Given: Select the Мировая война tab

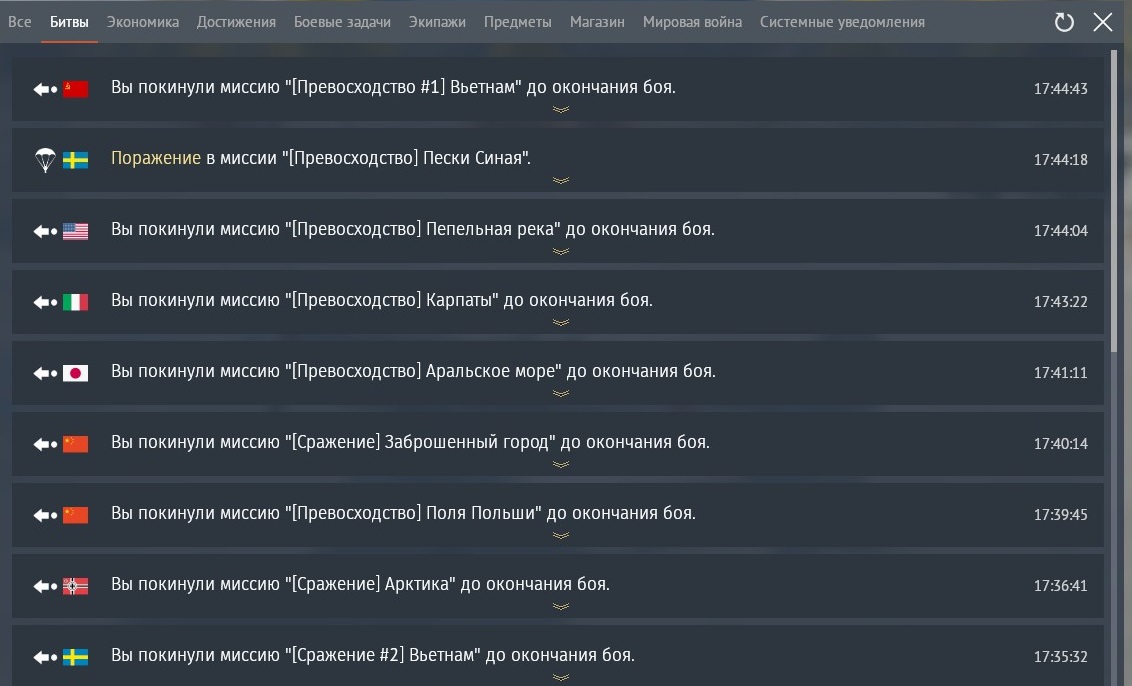Looking at the screenshot, I should pyautogui.click(x=692, y=22).
